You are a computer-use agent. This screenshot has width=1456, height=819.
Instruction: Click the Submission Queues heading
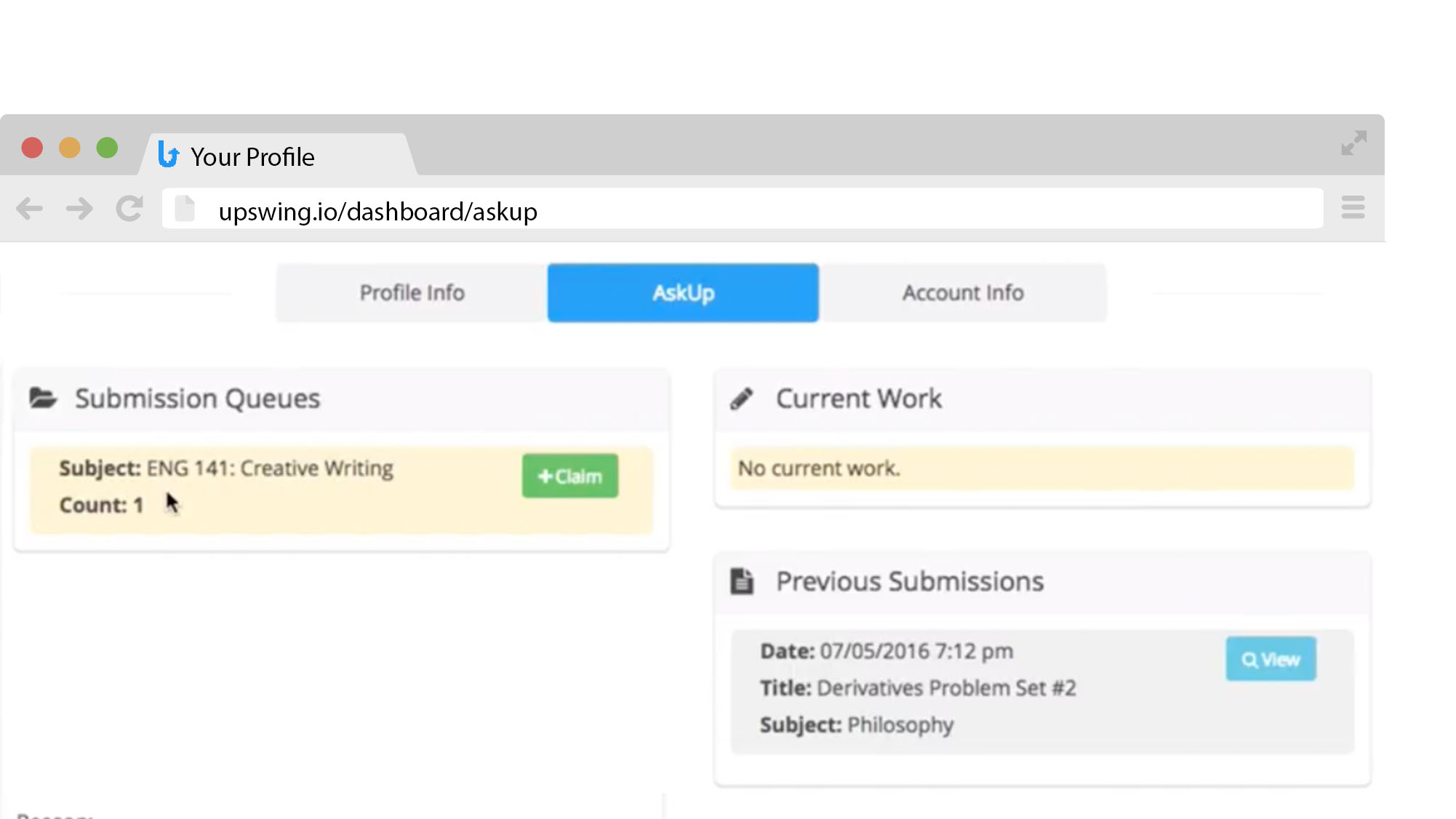click(197, 399)
